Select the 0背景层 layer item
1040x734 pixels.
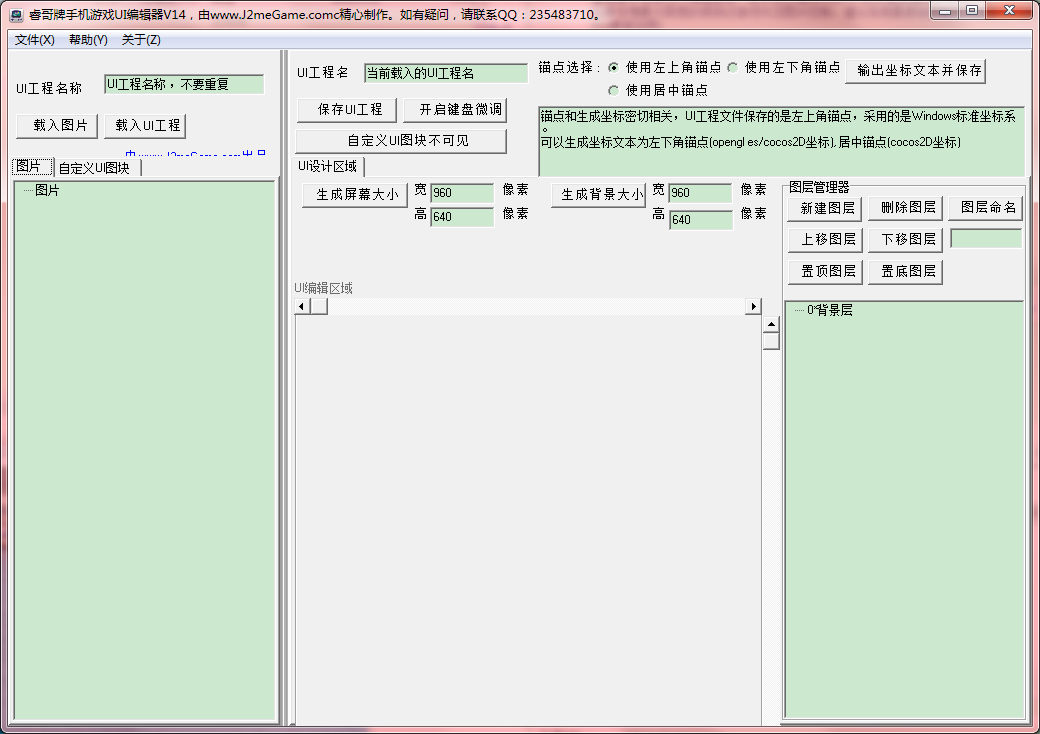(830, 310)
